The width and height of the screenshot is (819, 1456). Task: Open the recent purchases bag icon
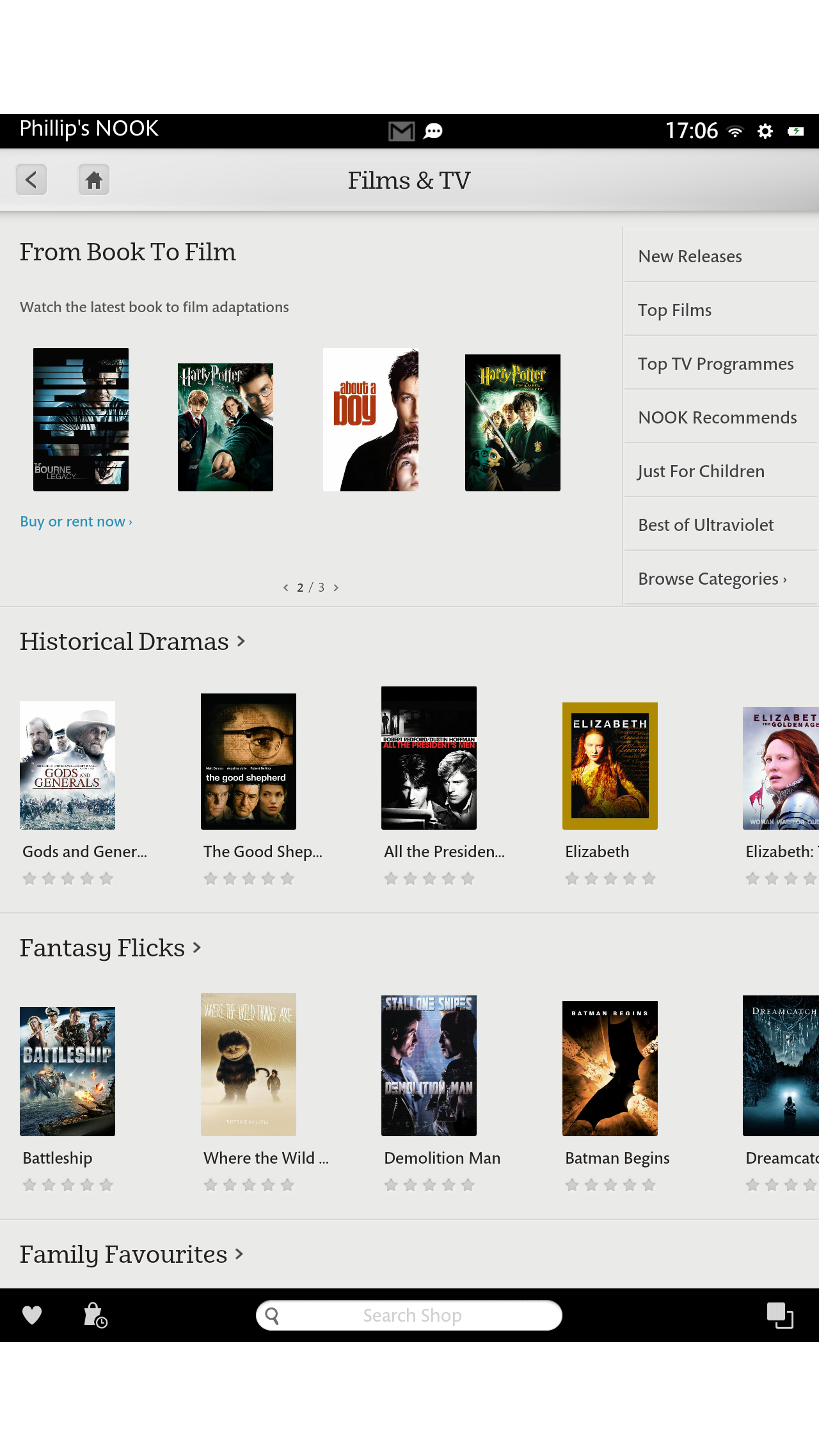(95, 1315)
